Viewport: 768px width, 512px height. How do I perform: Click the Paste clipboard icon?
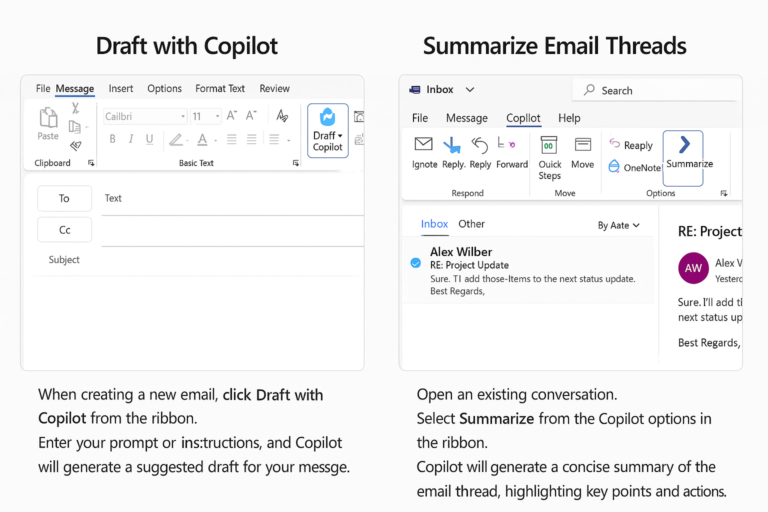click(48, 125)
